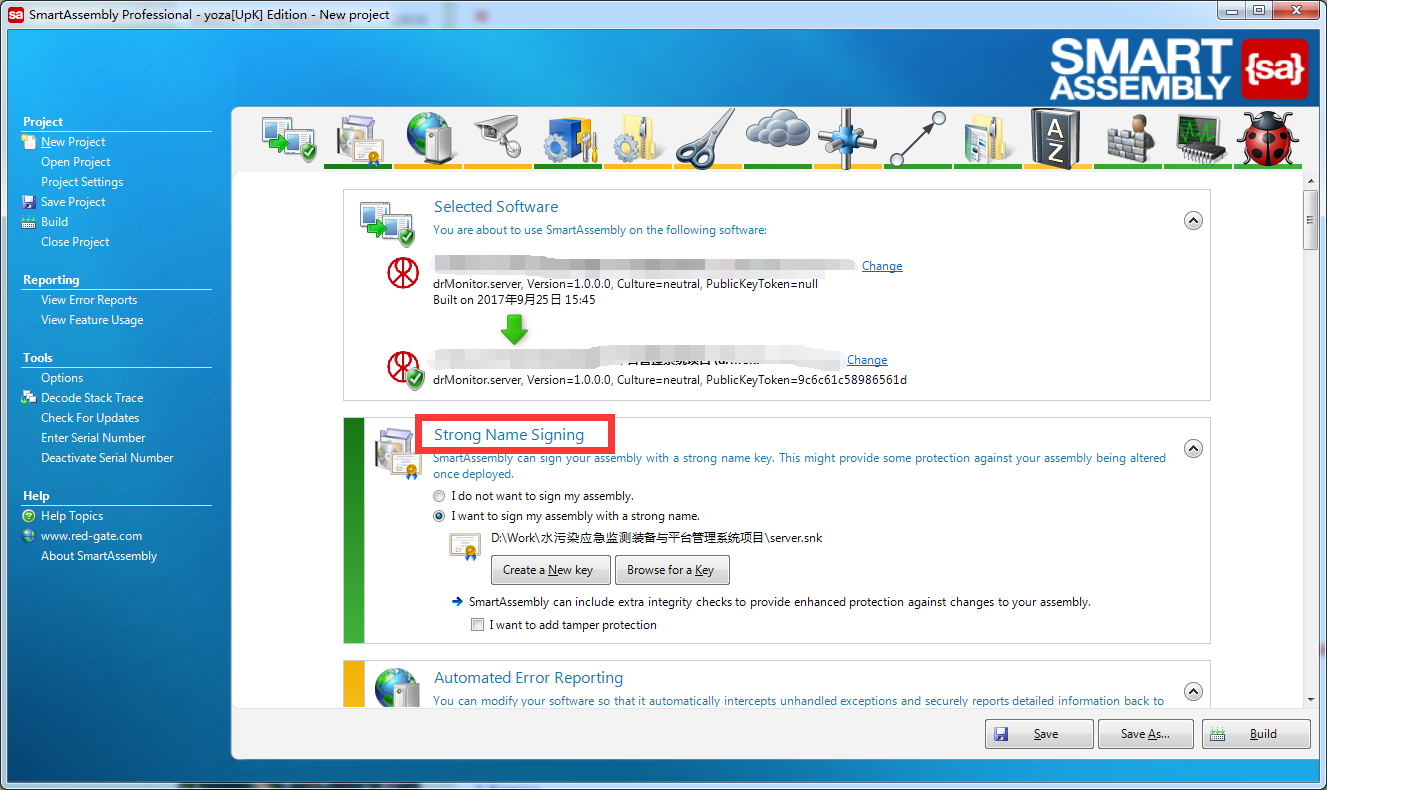The width and height of the screenshot is (1403, 790).
Task: Click the 'Selected Software' heading
Action: 496,207
